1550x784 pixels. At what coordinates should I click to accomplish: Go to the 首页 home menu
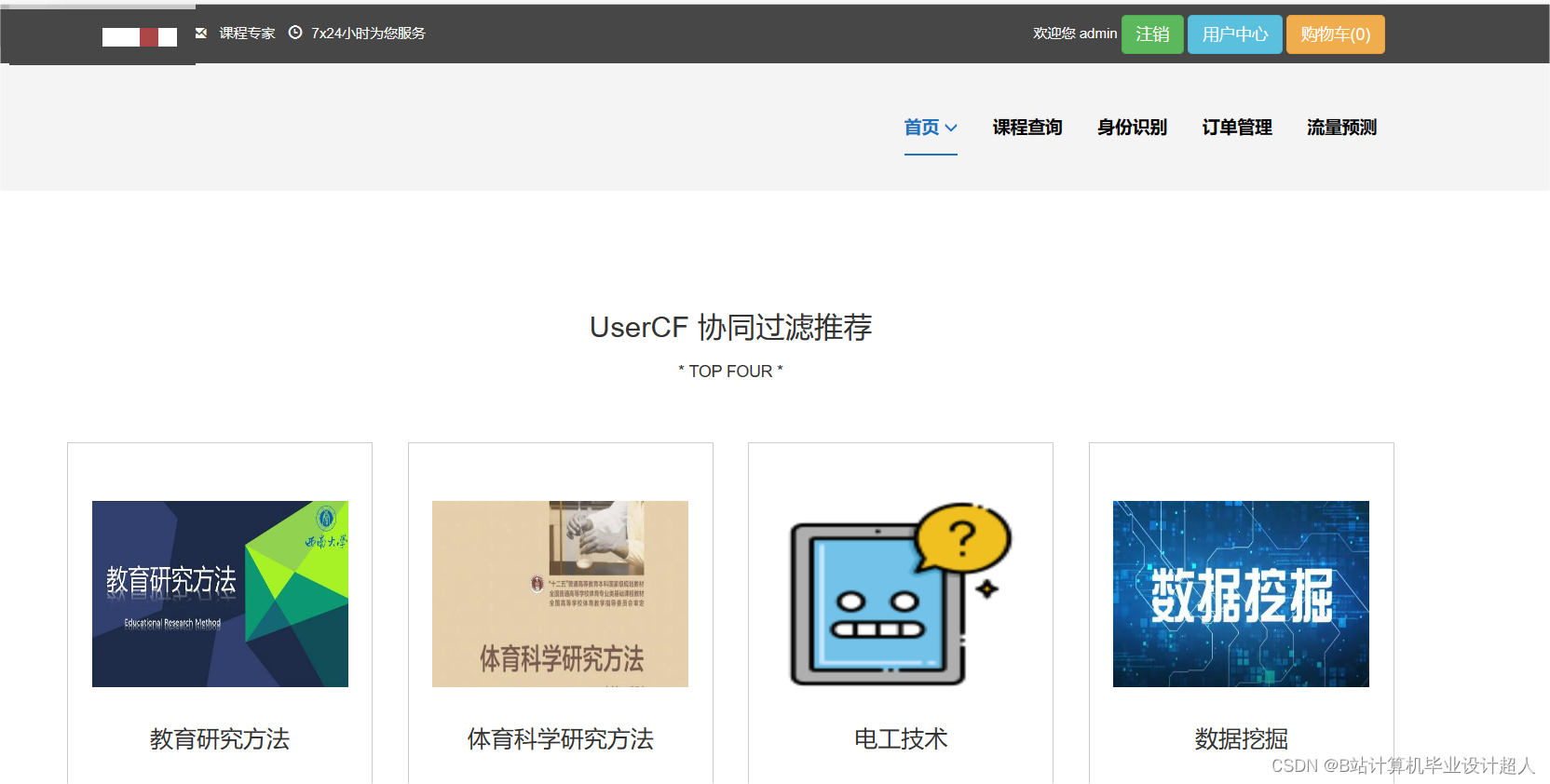[931, 128]
